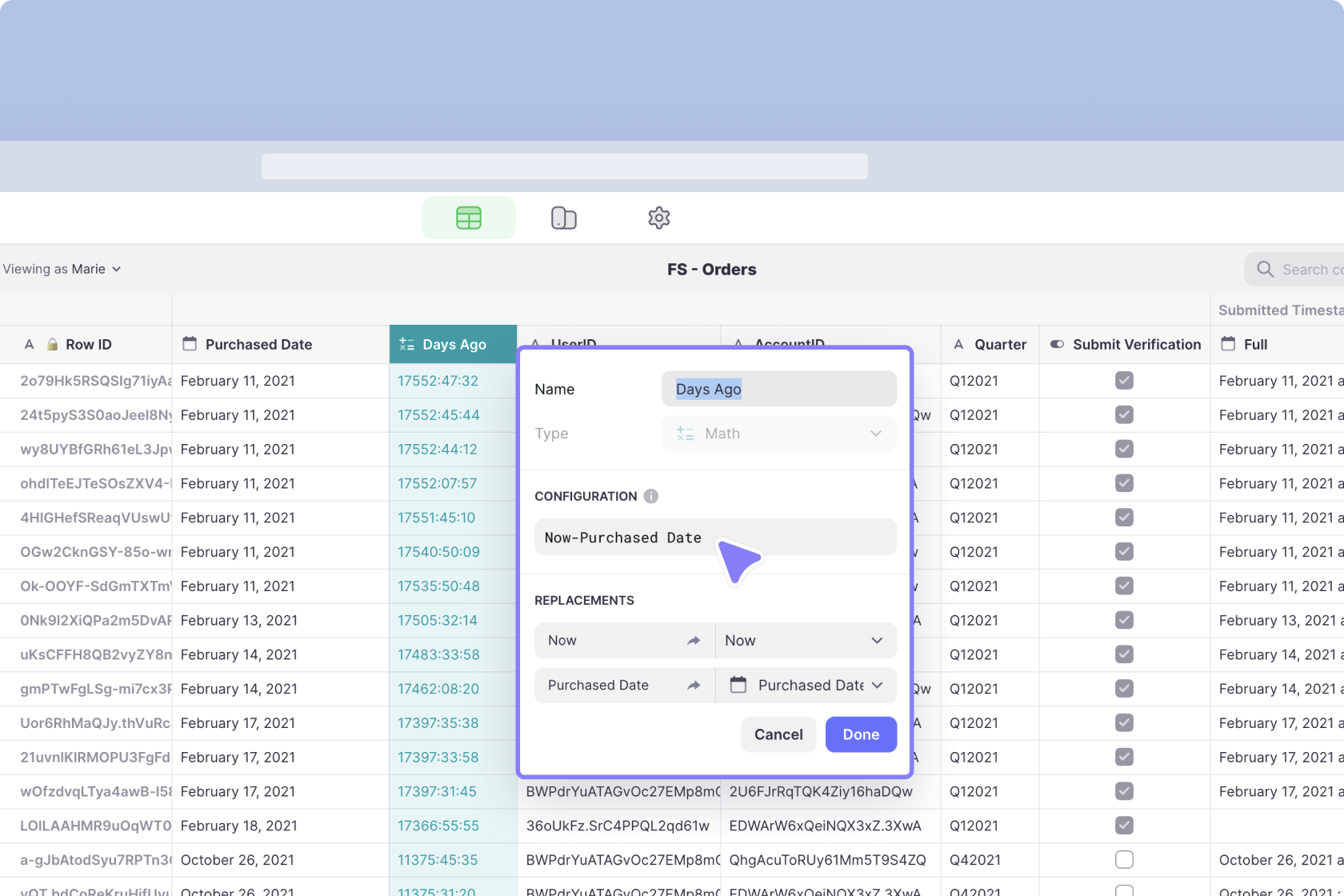1344x896 pixels.
Task: Cancel the Days Ago column edits
Action: [777, 734]
